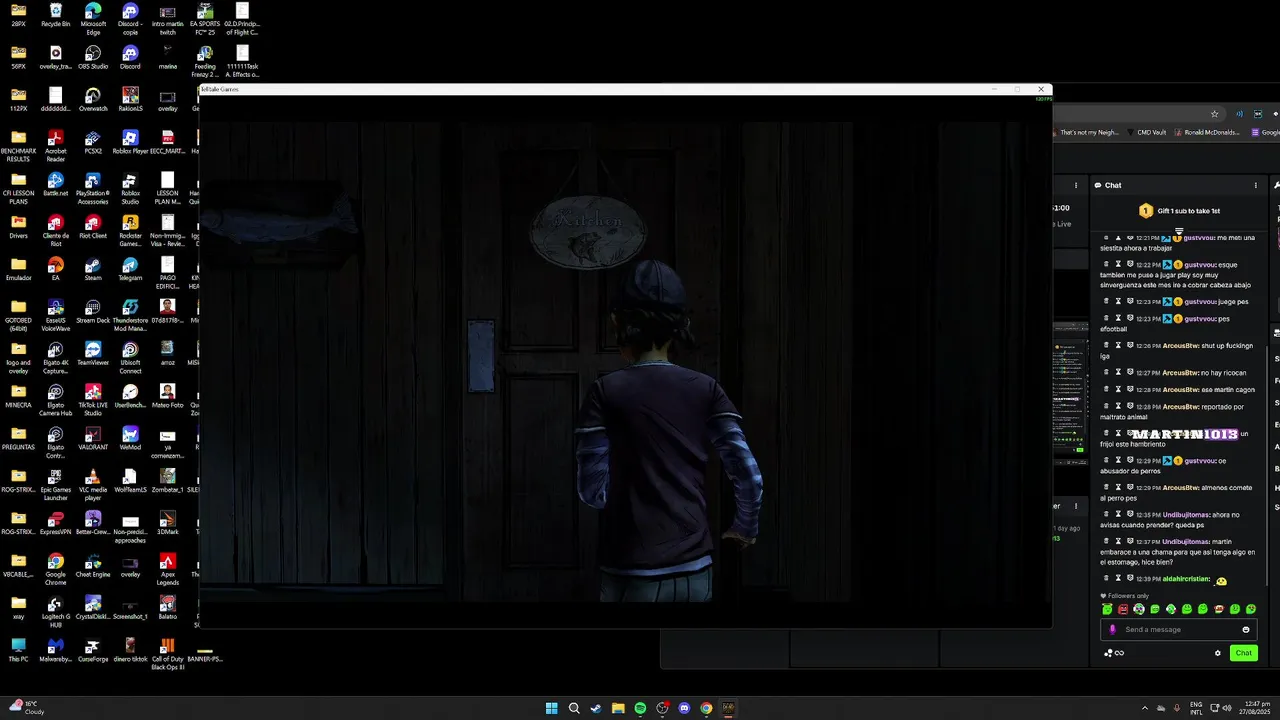
Task: Open the Call of Duty Black Ops desktop shortcut
Action: coord(168,654)
